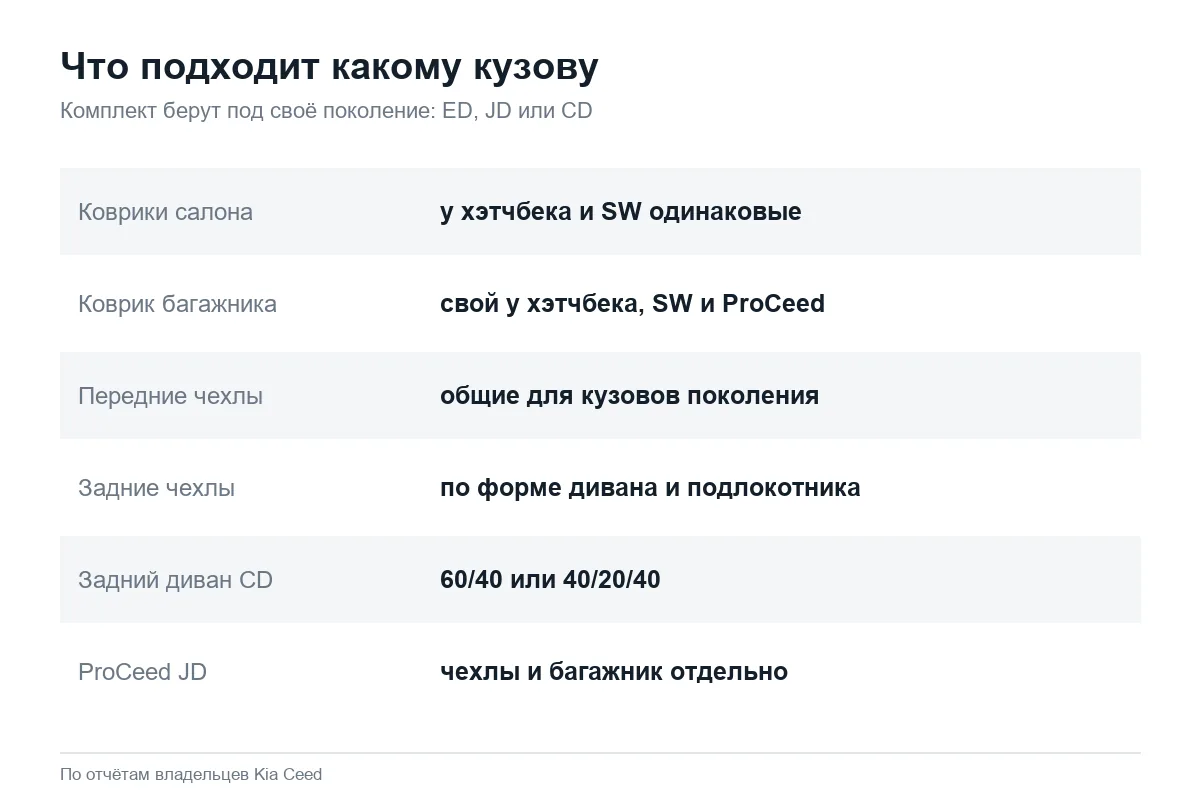Click the value "свой у хэтчбека, SW и ProCeed"
Screen dimensions: 1200x800
tap(632, 304)
